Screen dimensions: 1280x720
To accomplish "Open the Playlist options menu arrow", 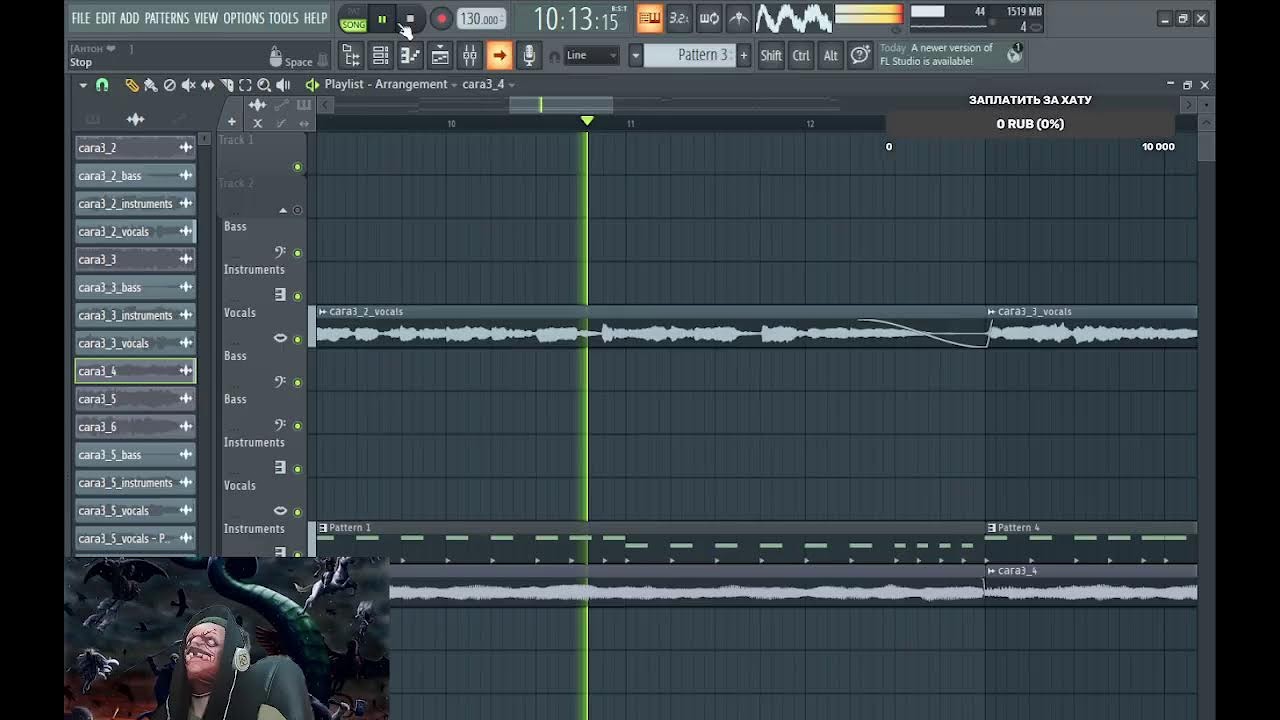I will coord(83,85).
